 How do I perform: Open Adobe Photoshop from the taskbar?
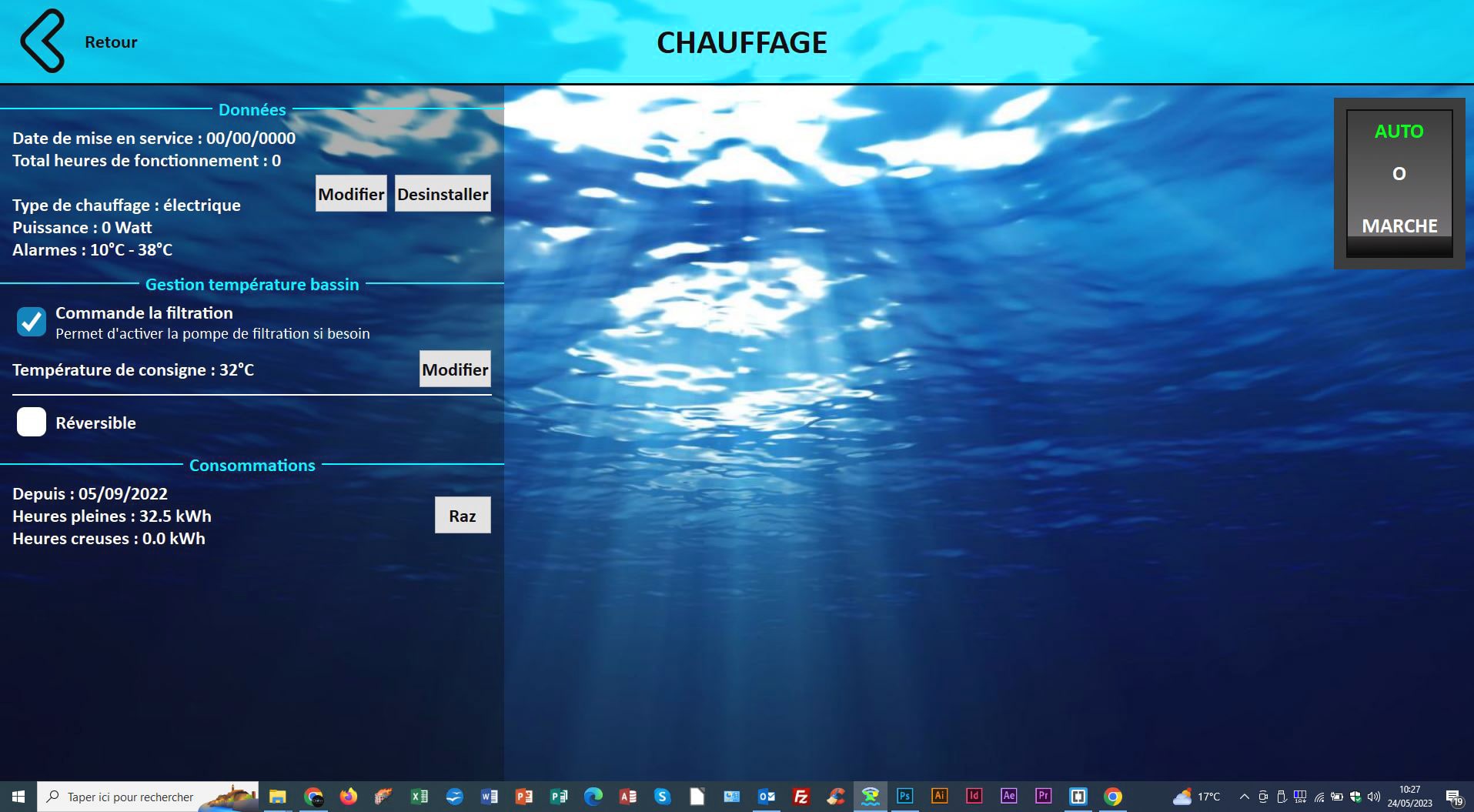[x=904, y=797]
